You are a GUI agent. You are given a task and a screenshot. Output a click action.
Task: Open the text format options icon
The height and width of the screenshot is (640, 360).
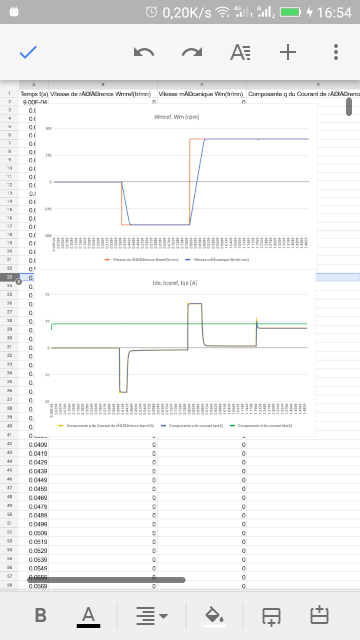tap(240, 52)
